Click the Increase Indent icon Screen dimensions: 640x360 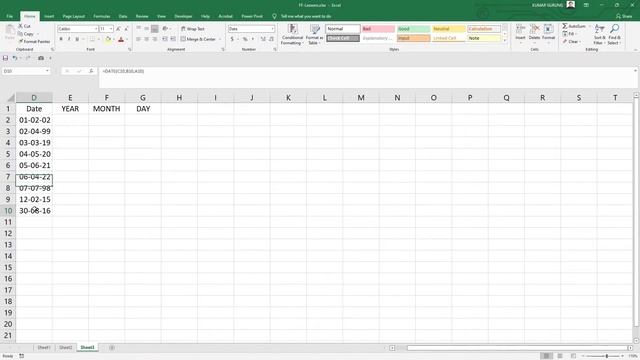pos(173,39)
